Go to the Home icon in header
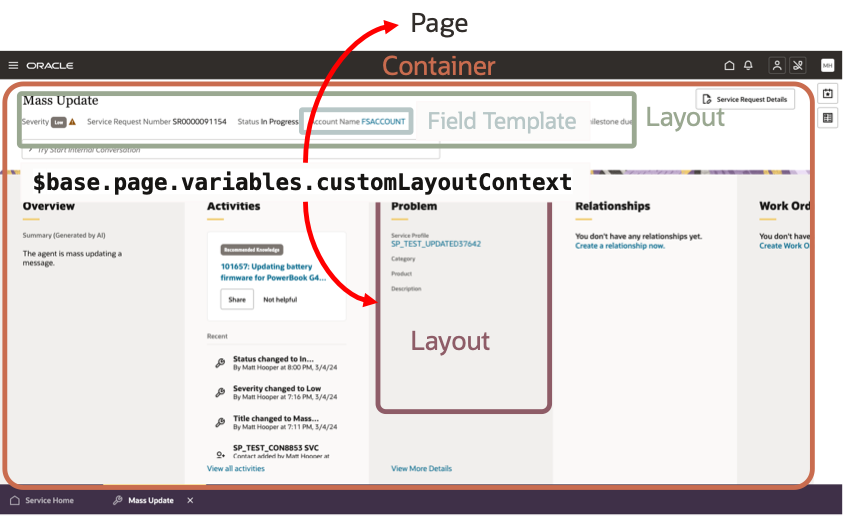Screen dimensions: 843x523 (x=729, y=66)
